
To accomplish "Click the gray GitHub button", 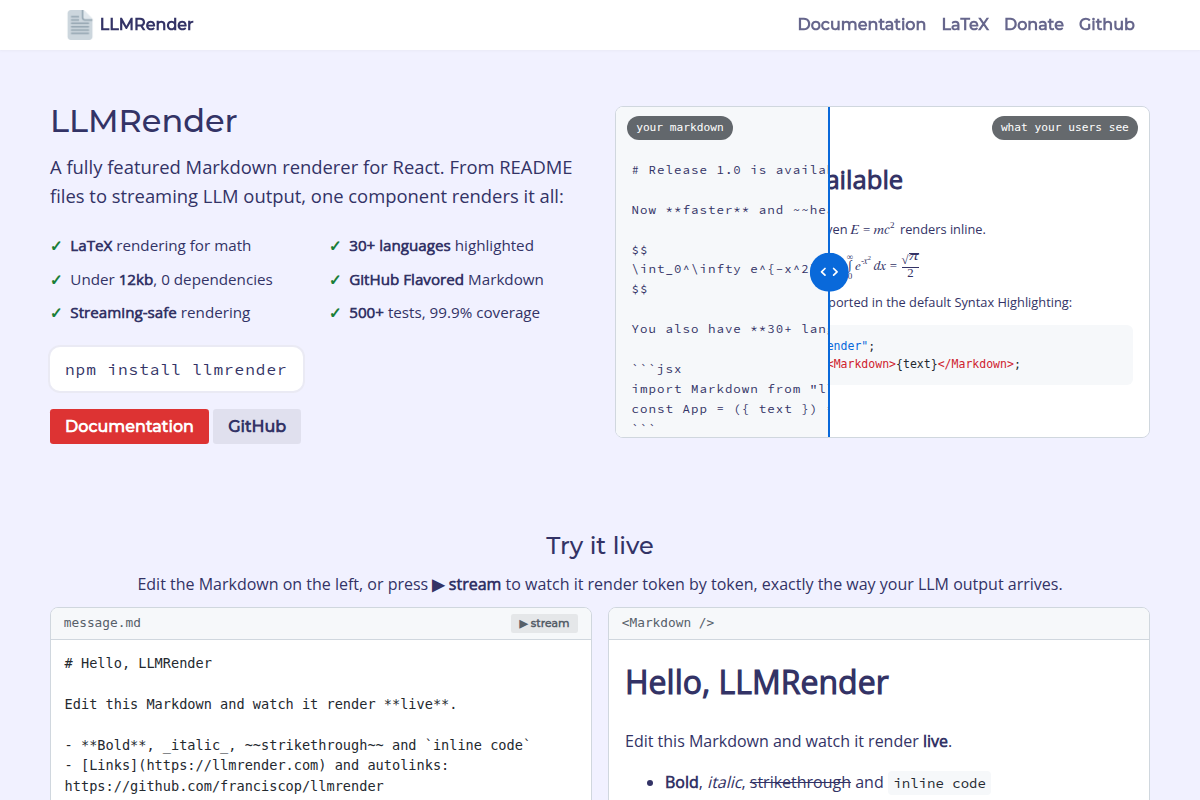I will coord(257,426).
